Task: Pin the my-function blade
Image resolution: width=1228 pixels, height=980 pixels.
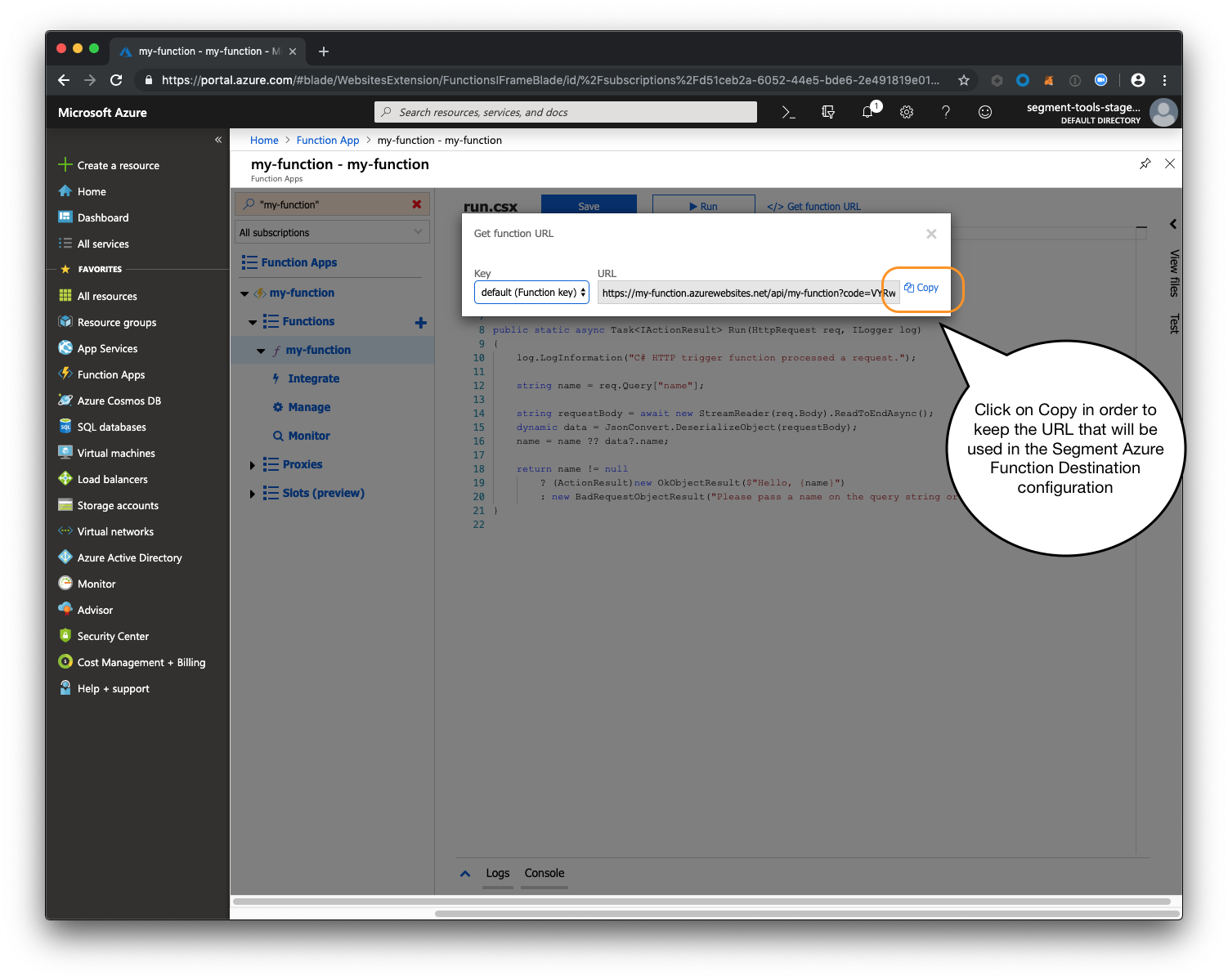Action: [x=1145, y=163]
